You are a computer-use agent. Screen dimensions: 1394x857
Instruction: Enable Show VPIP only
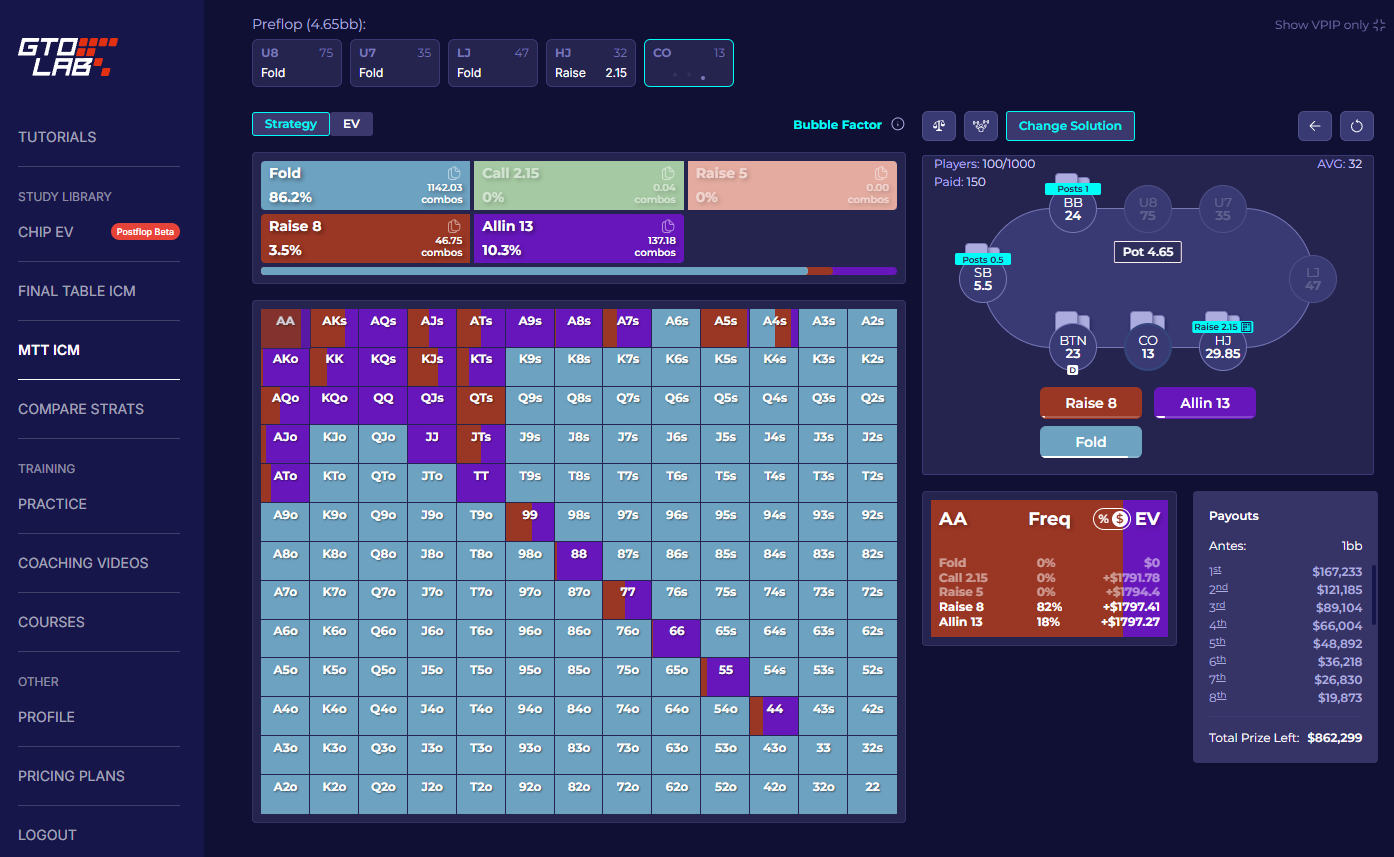pyautogui.click(x=1321, y=24)
